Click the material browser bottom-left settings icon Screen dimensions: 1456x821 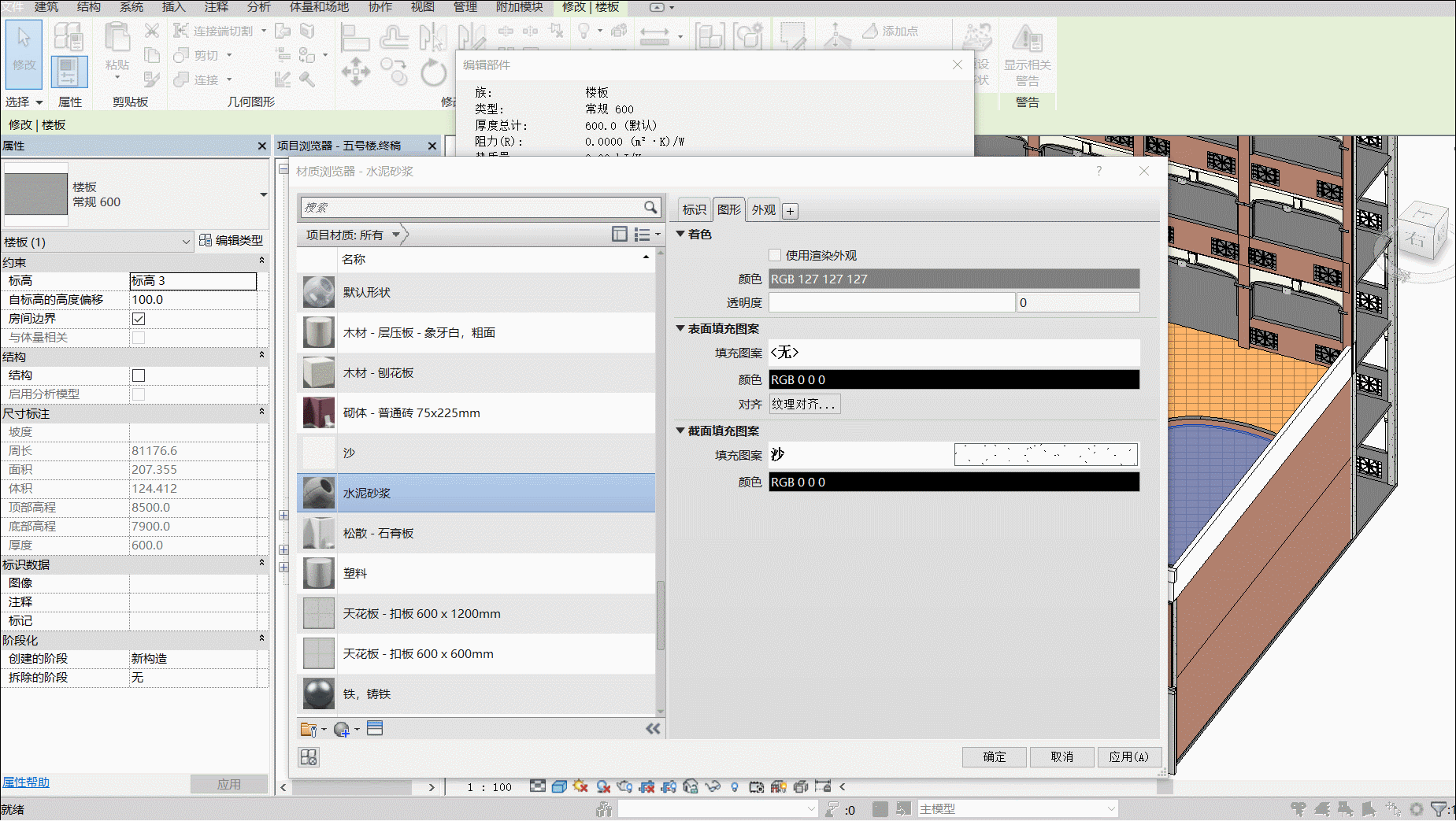[309, 757]
